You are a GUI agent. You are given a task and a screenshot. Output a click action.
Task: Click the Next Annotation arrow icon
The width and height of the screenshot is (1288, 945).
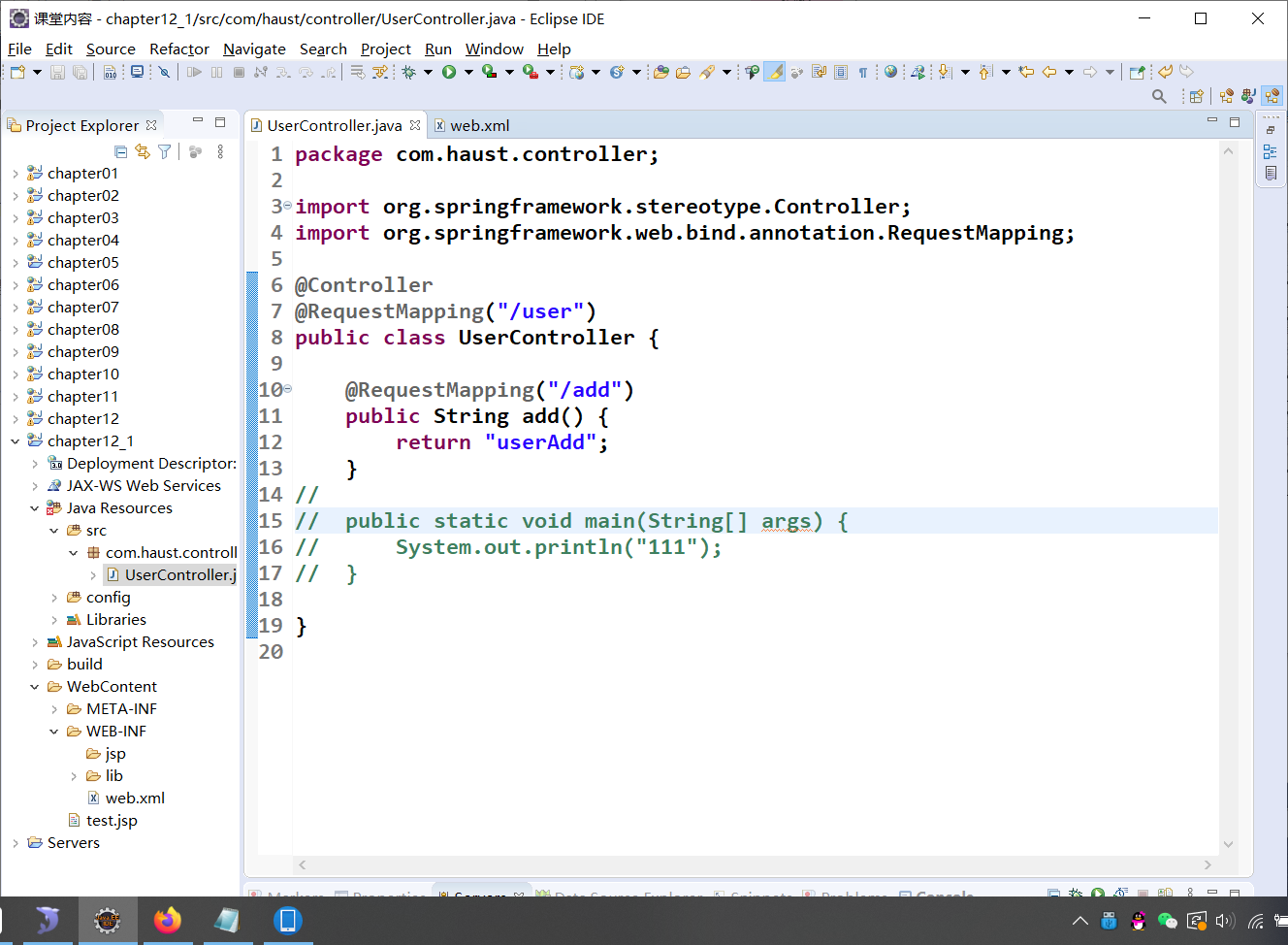pos(946,72)
